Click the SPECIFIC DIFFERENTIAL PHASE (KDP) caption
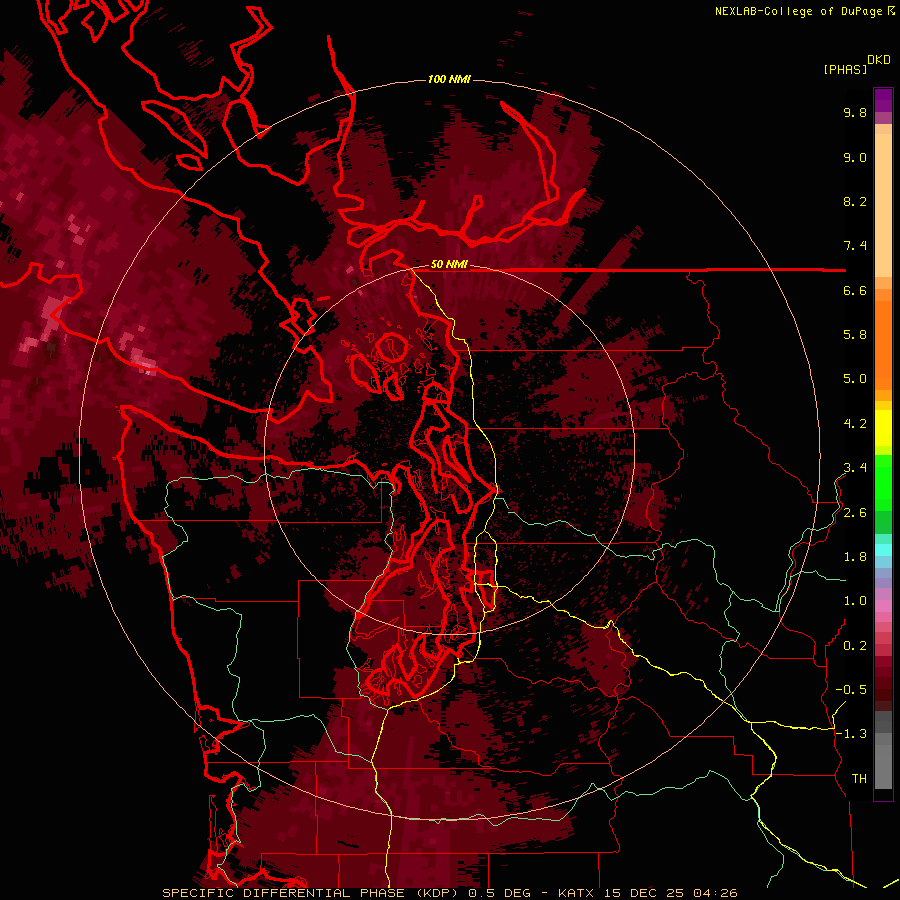The image size is (900, 900). pyautogui.click(x=310, y=893)
